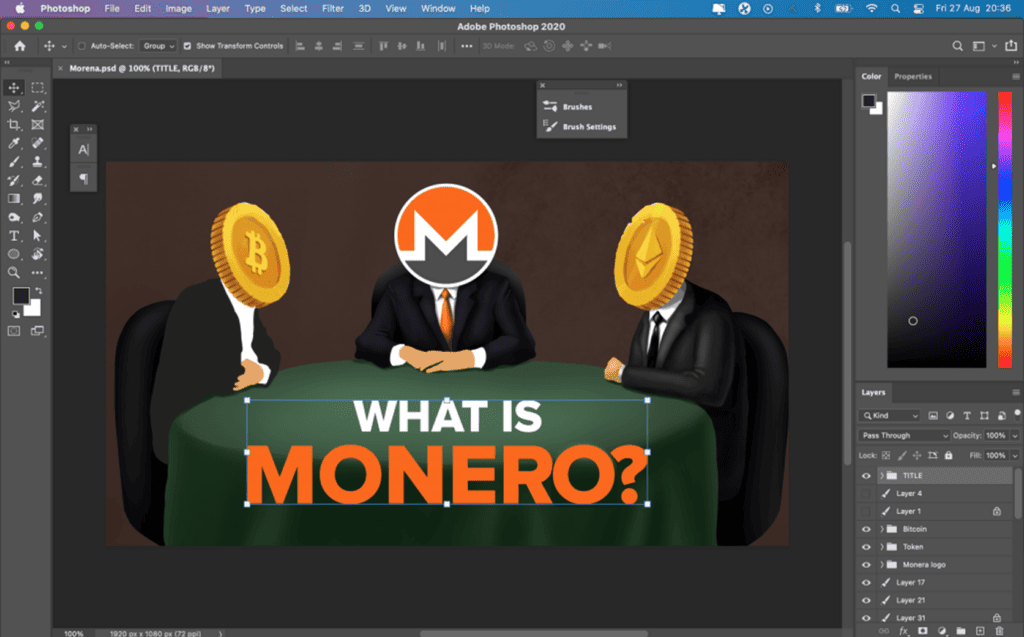Reset default foreground and background colors
This screenshot has width=1024, height=637.
16,314
